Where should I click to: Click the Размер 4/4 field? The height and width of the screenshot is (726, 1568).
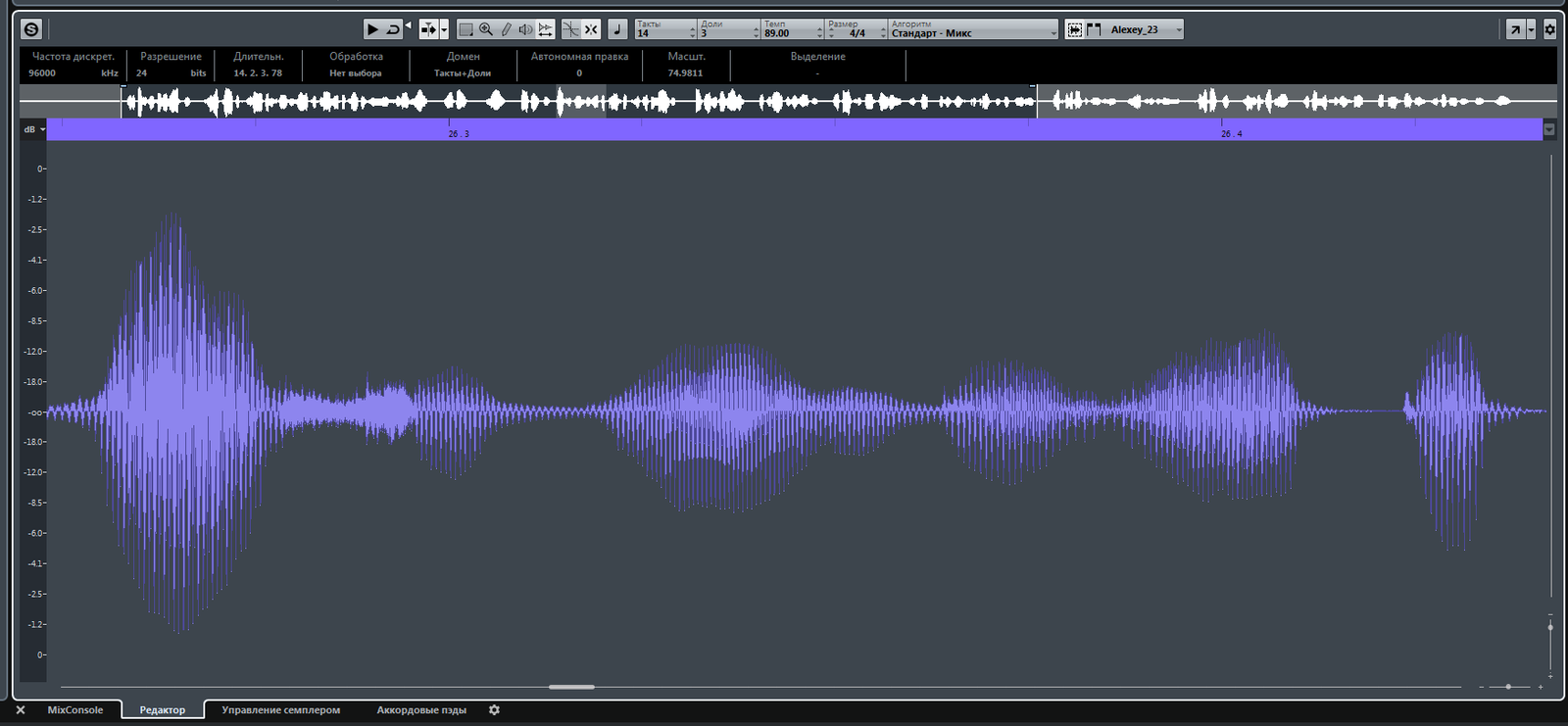857,33
